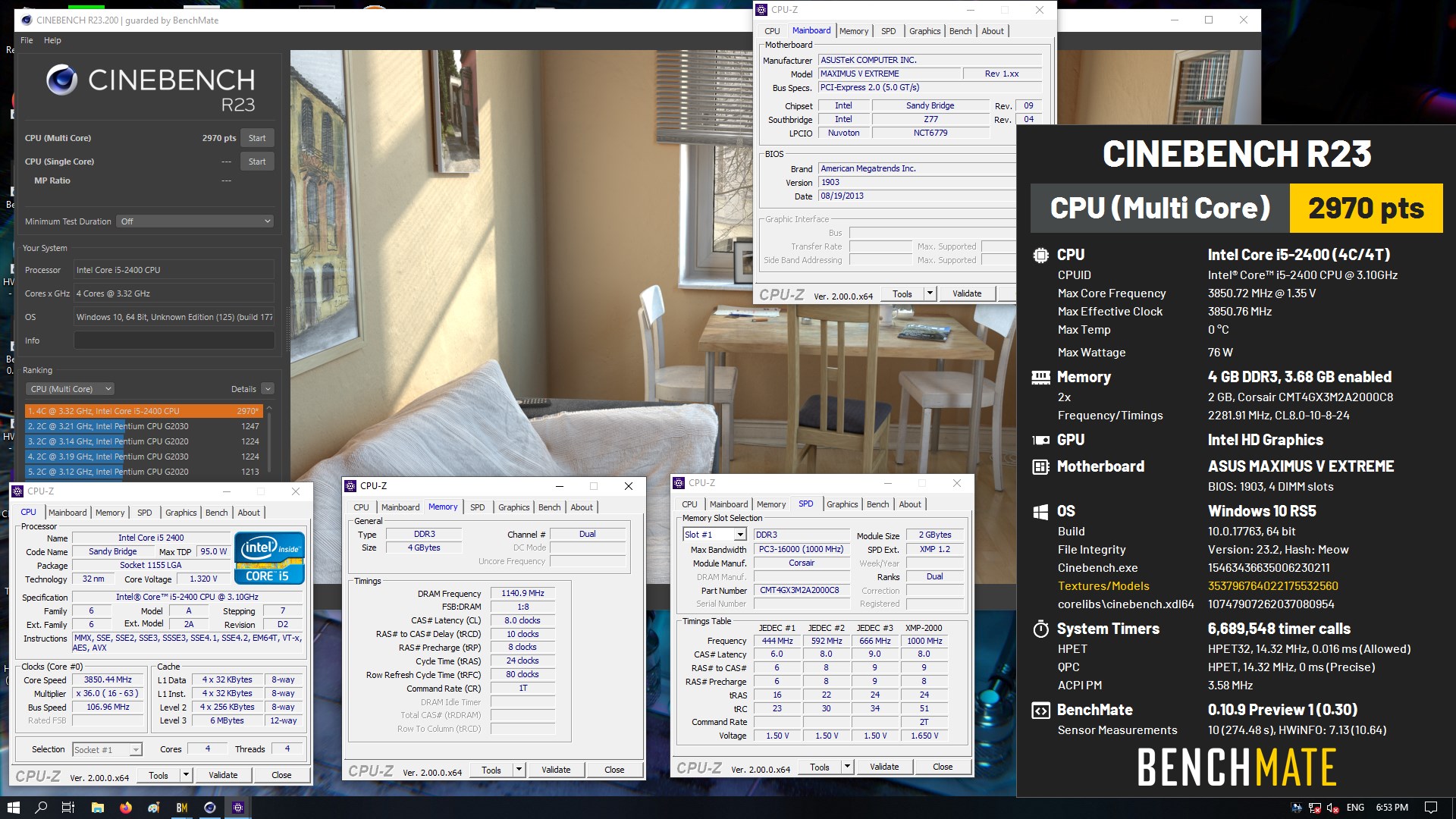Click the Cinebench logo sphere icon
Screen dimensions: 1456x819
[x=61, y=80]
